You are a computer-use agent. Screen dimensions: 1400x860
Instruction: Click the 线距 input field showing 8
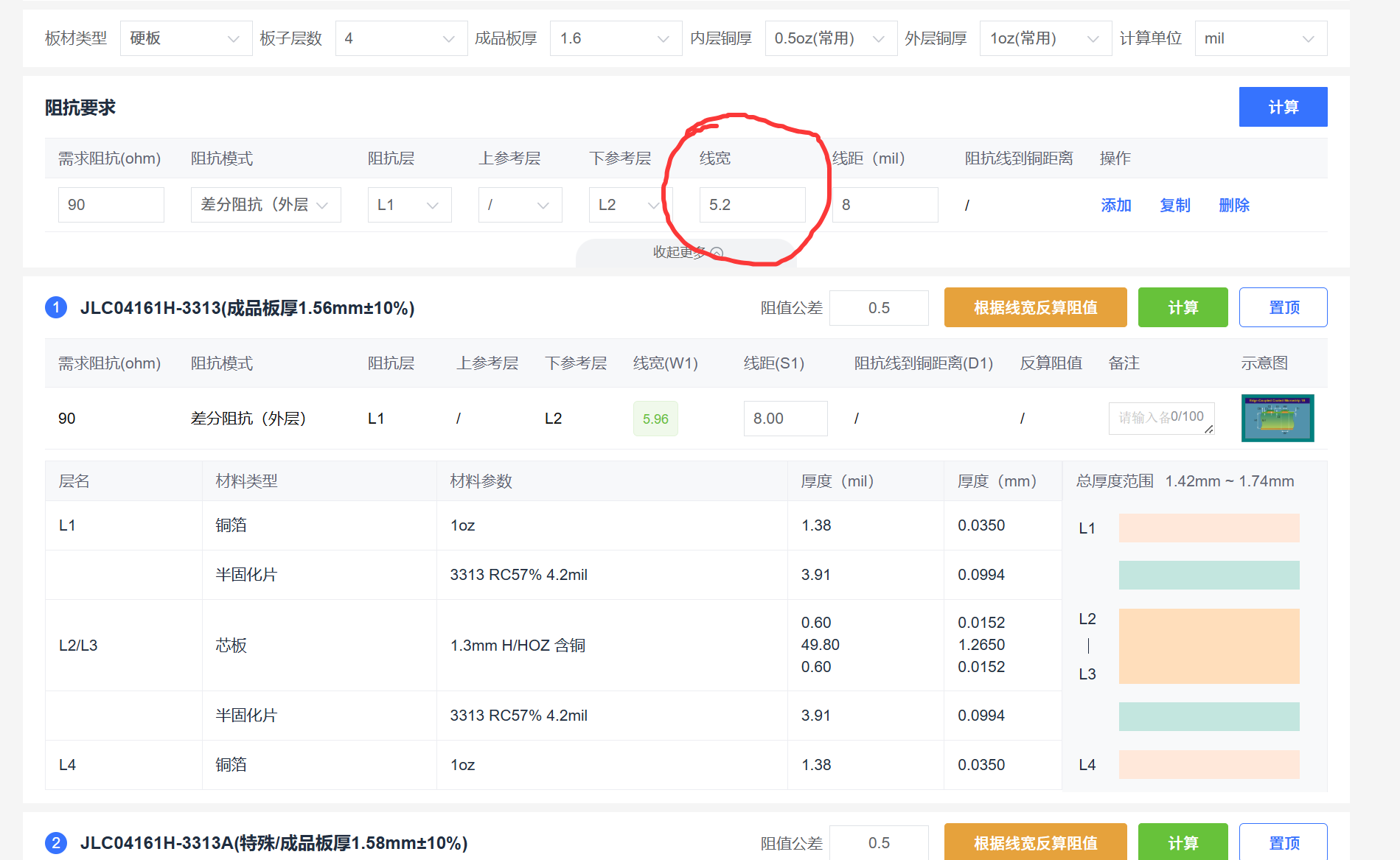tap(885, 205)
